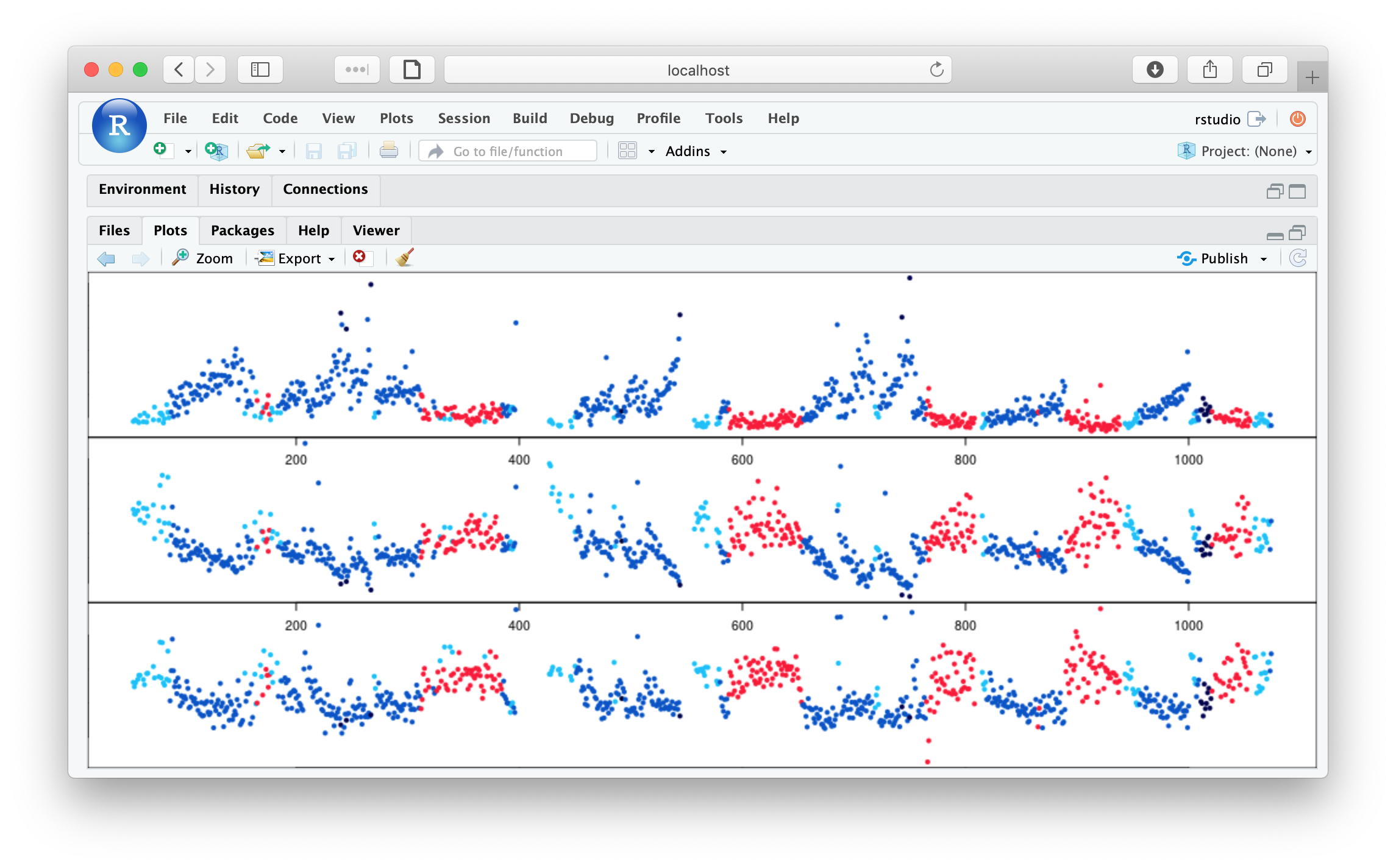
Task: Click the quit session power icon
Action: pyautogui.click(x=1297, y=119)
